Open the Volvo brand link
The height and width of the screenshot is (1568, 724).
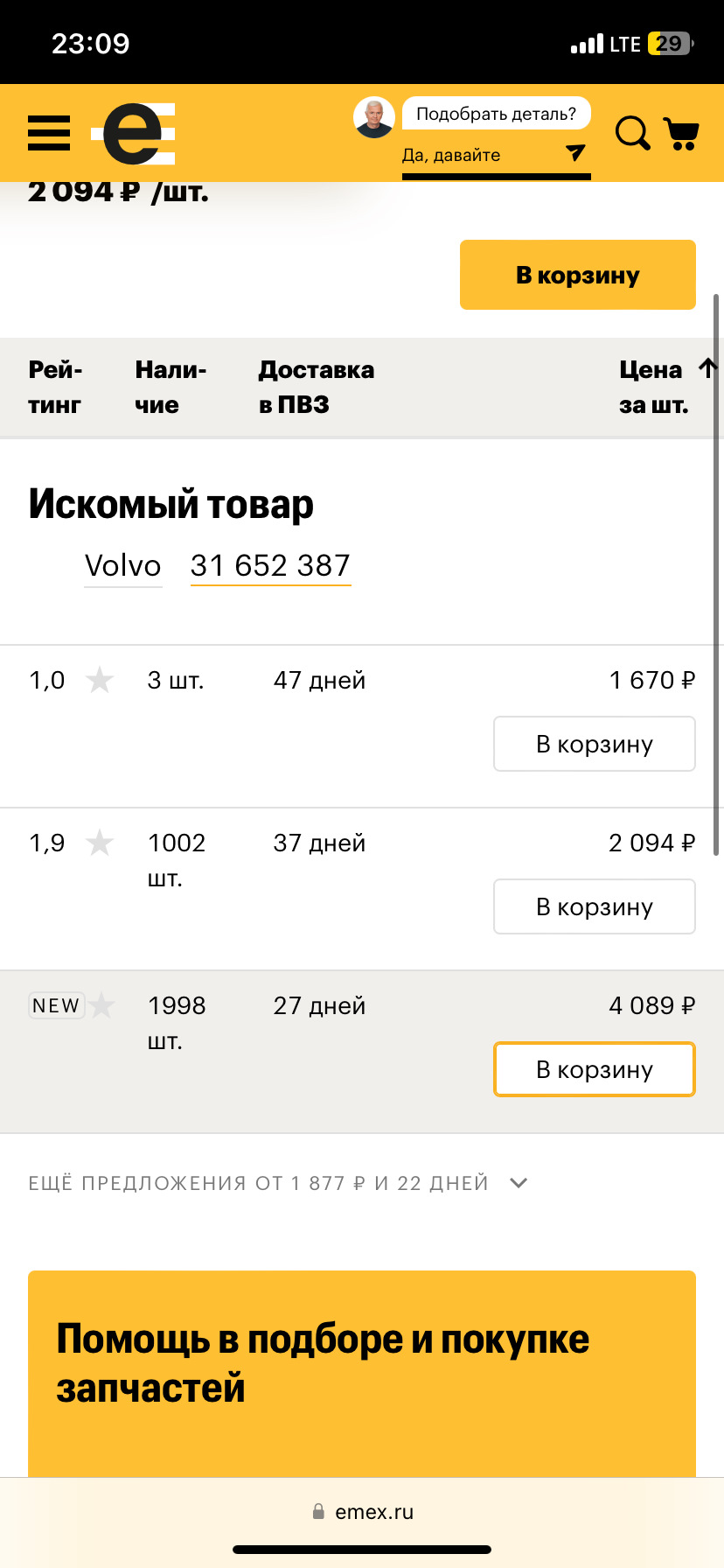point(122,565)
